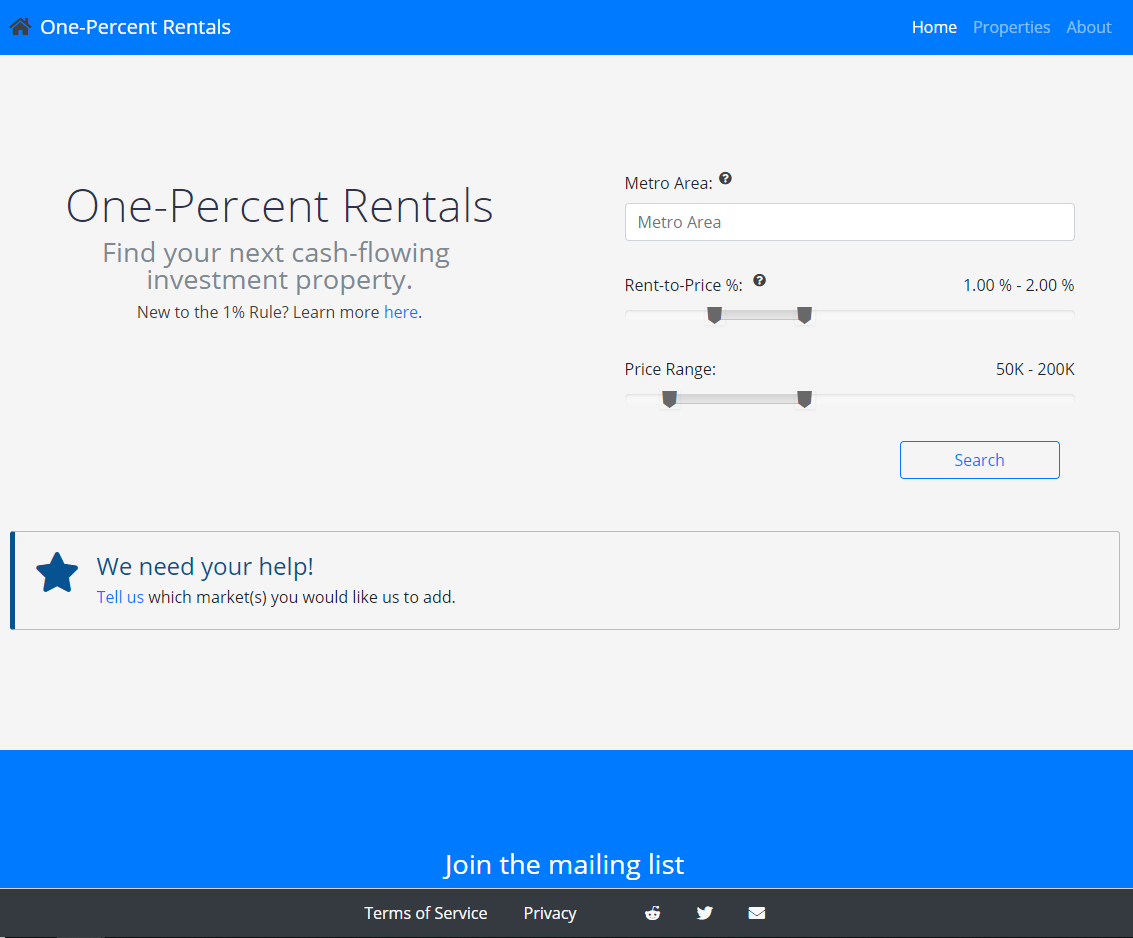Open the Reddit icon in footer
Image resolution: width=1133 pixels, height=938 pixels.
652,913
